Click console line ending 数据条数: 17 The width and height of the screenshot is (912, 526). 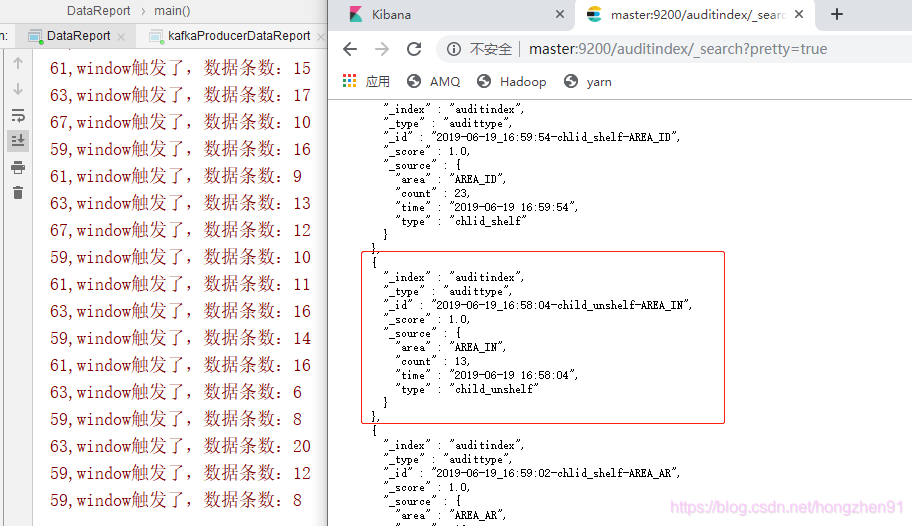pos(180,95)
